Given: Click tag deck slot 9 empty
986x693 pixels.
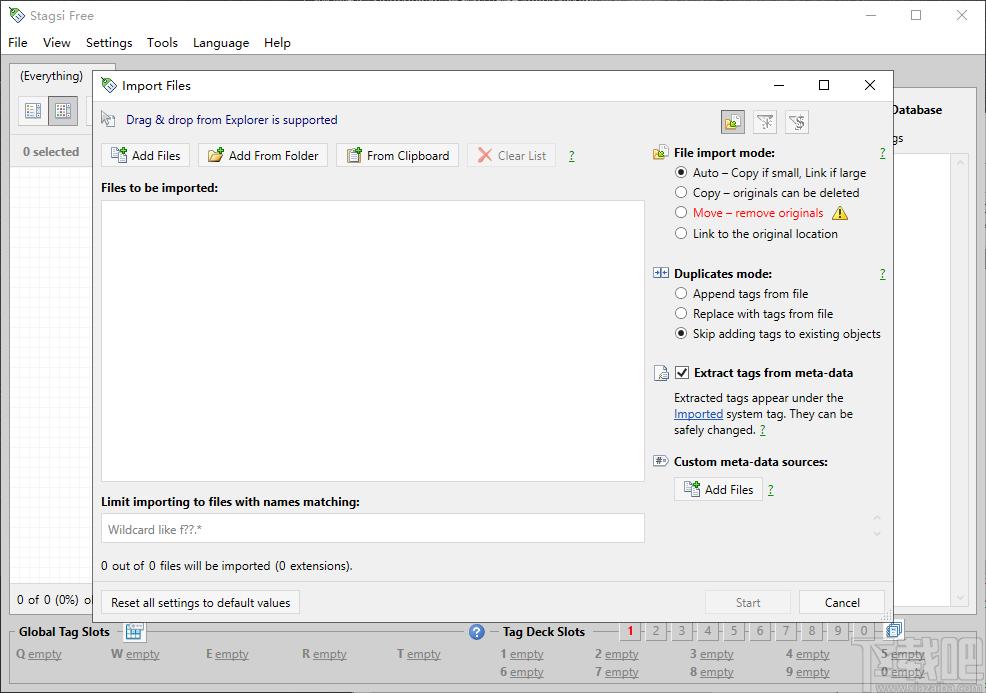Looking at the screenshot, I should click(807, 672).
